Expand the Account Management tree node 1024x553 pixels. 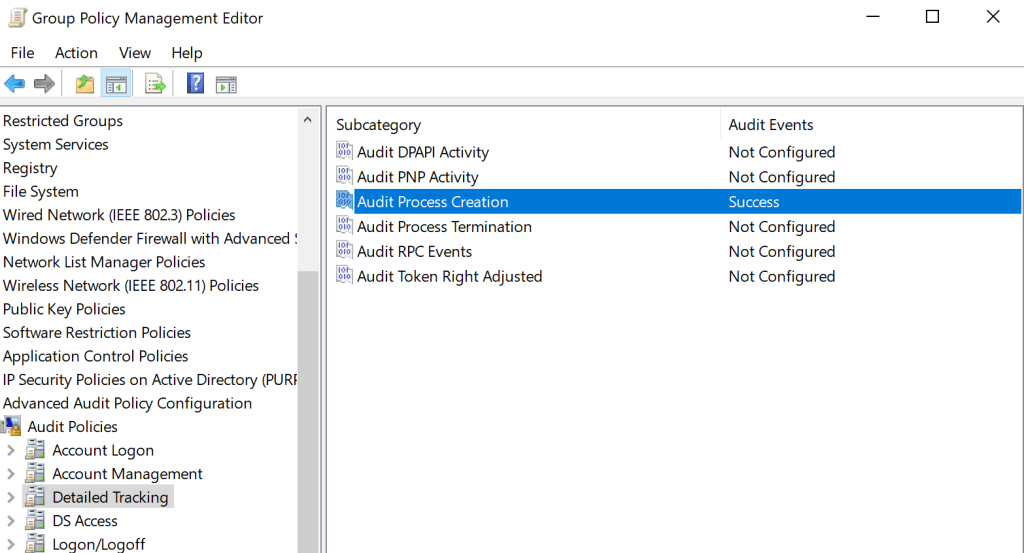pyautogui.click(x=11, y=474)
